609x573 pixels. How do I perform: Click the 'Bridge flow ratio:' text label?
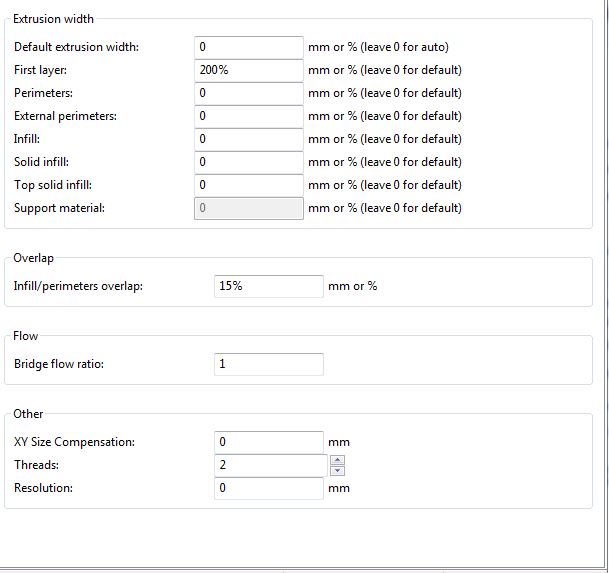coord(59,364)
